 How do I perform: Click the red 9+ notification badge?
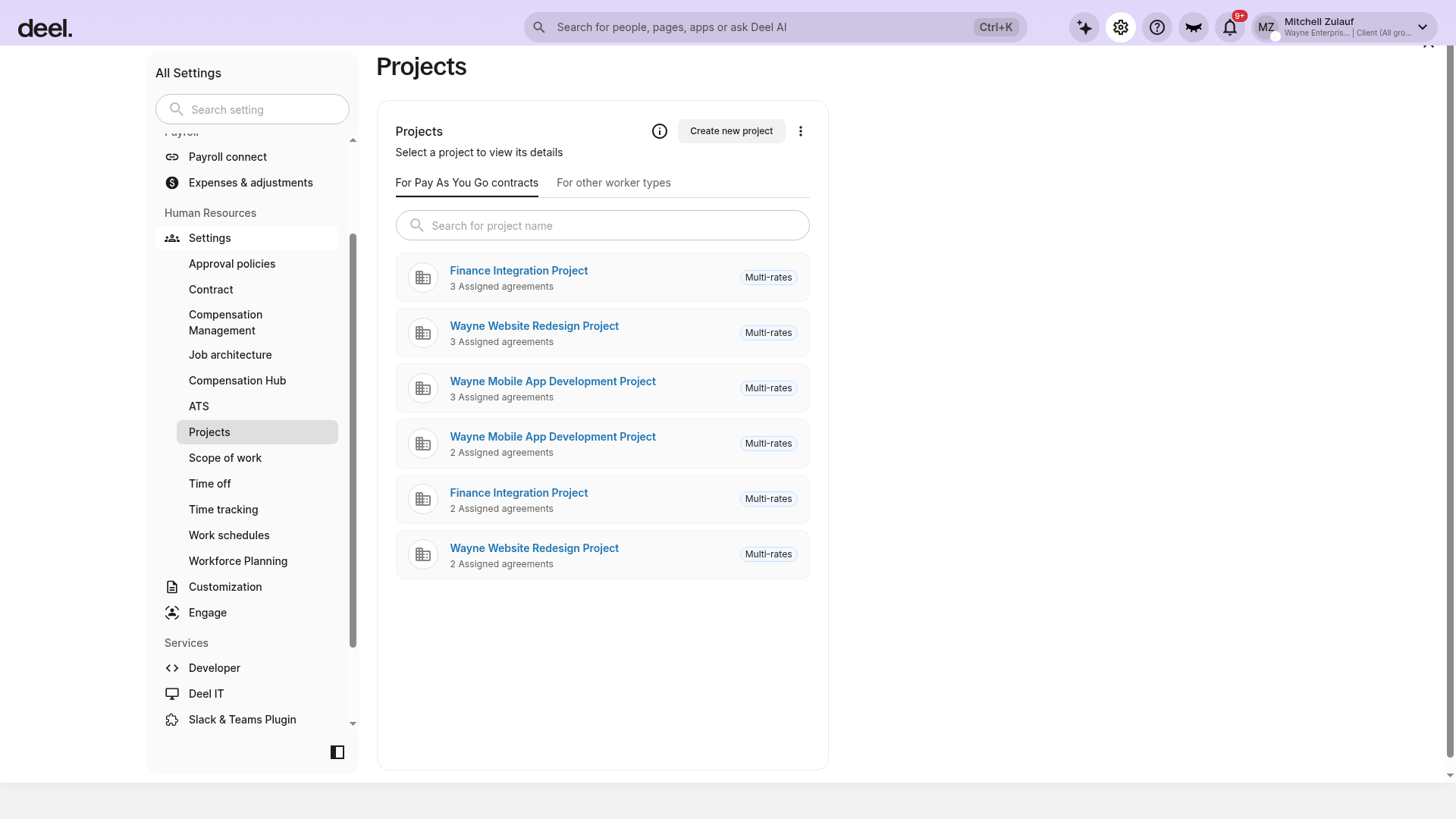[x=1240, y=16]
